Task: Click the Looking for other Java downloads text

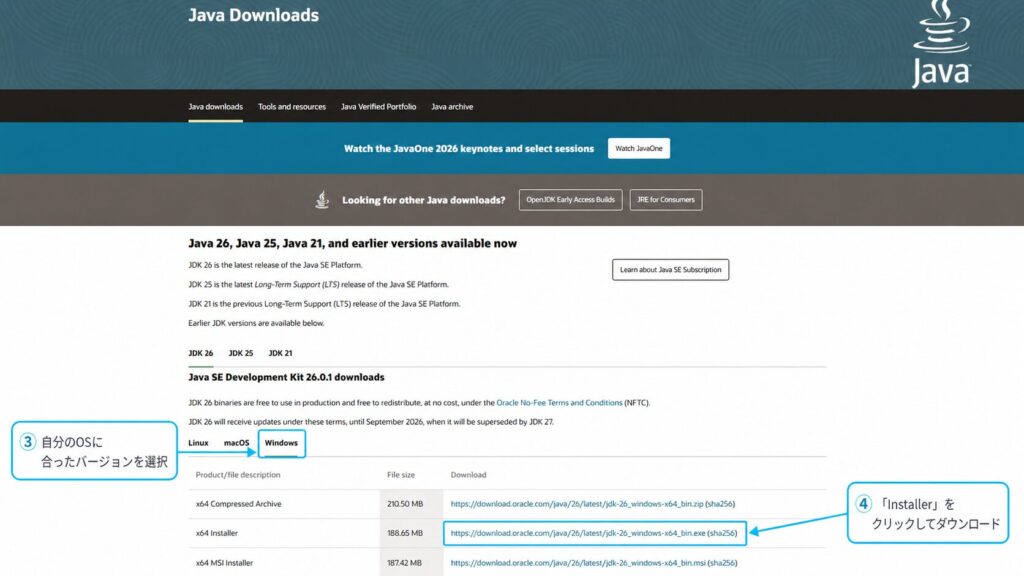Action: 424,200
